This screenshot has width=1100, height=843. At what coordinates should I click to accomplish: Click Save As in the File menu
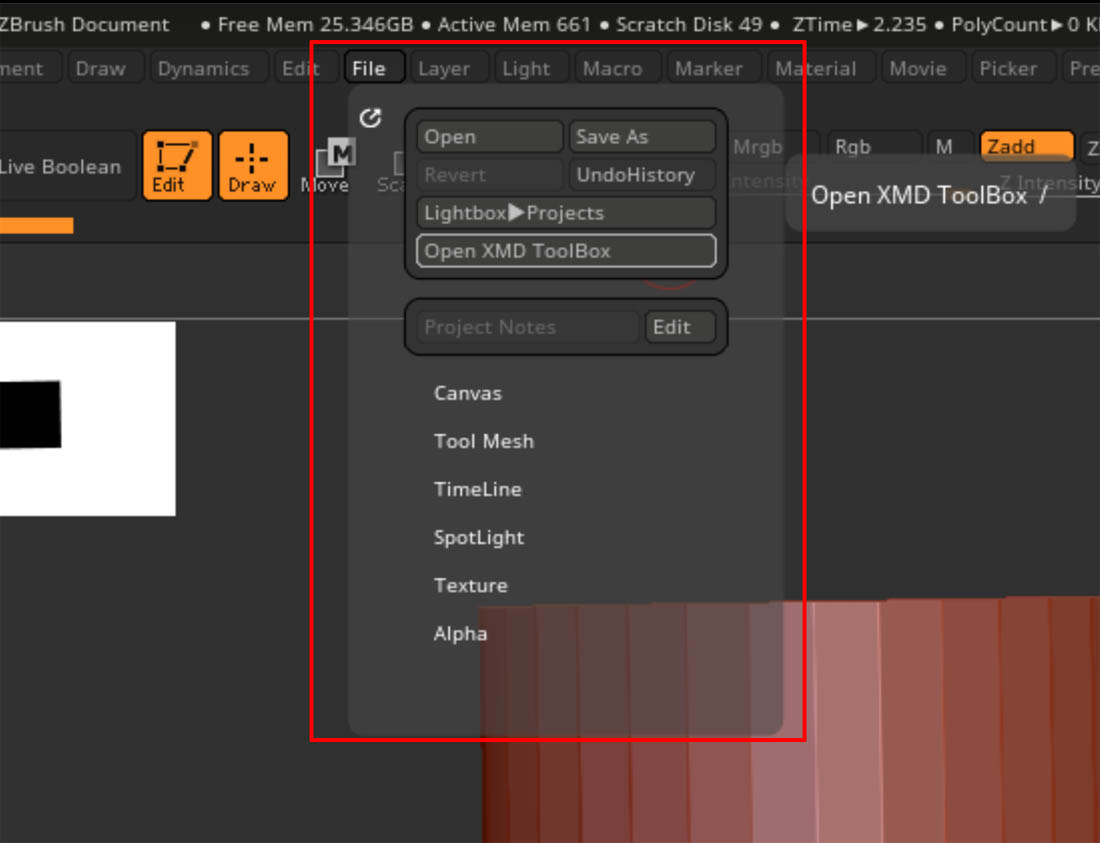(641, 136)
